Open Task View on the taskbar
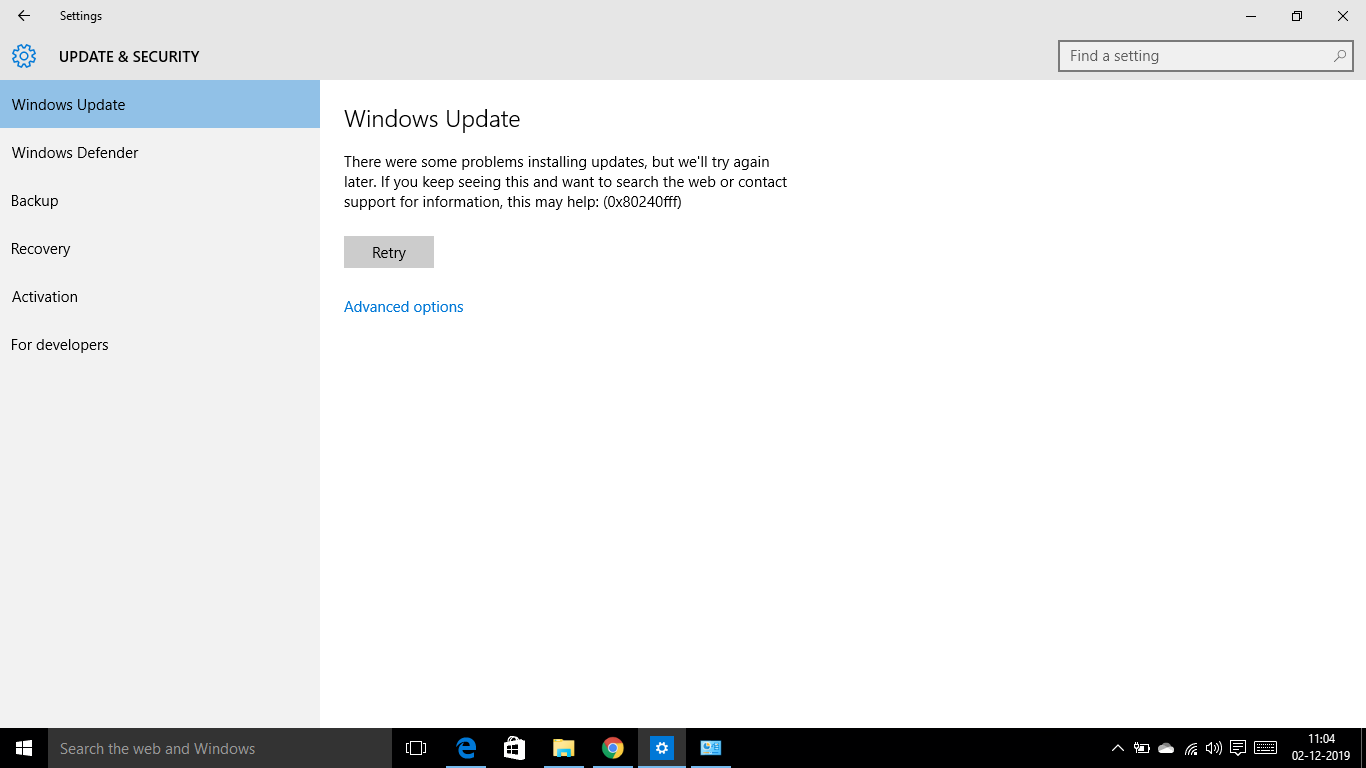 [416, 748]
